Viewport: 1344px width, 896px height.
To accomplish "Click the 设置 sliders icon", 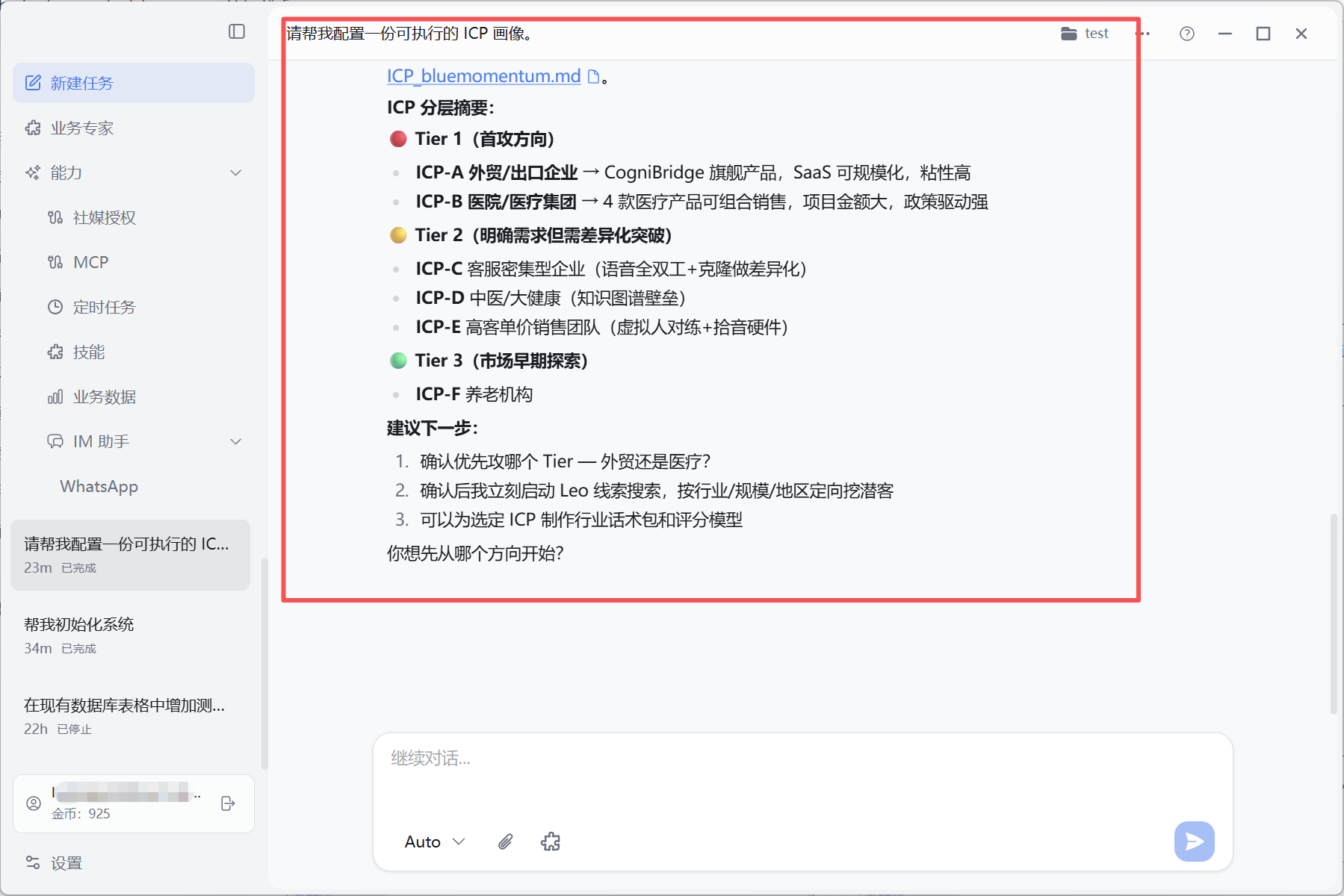I will click(x=33, y=862).
